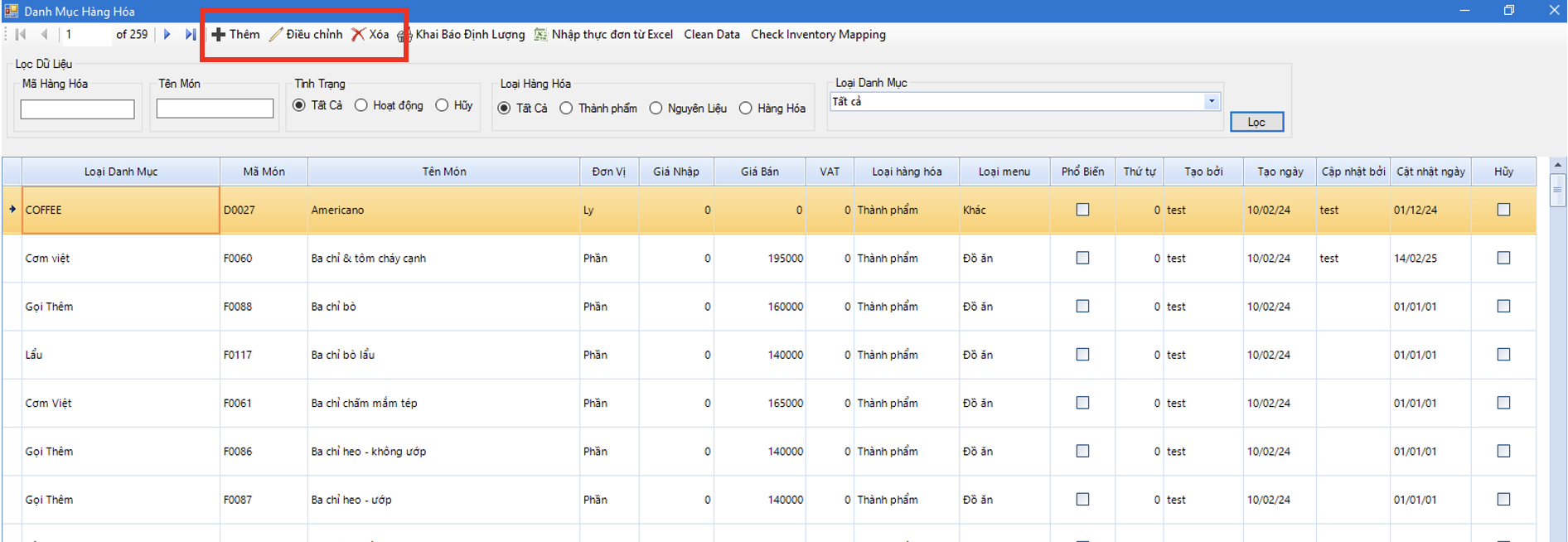
Task: Go to the previous record
Action: (45, 34)
